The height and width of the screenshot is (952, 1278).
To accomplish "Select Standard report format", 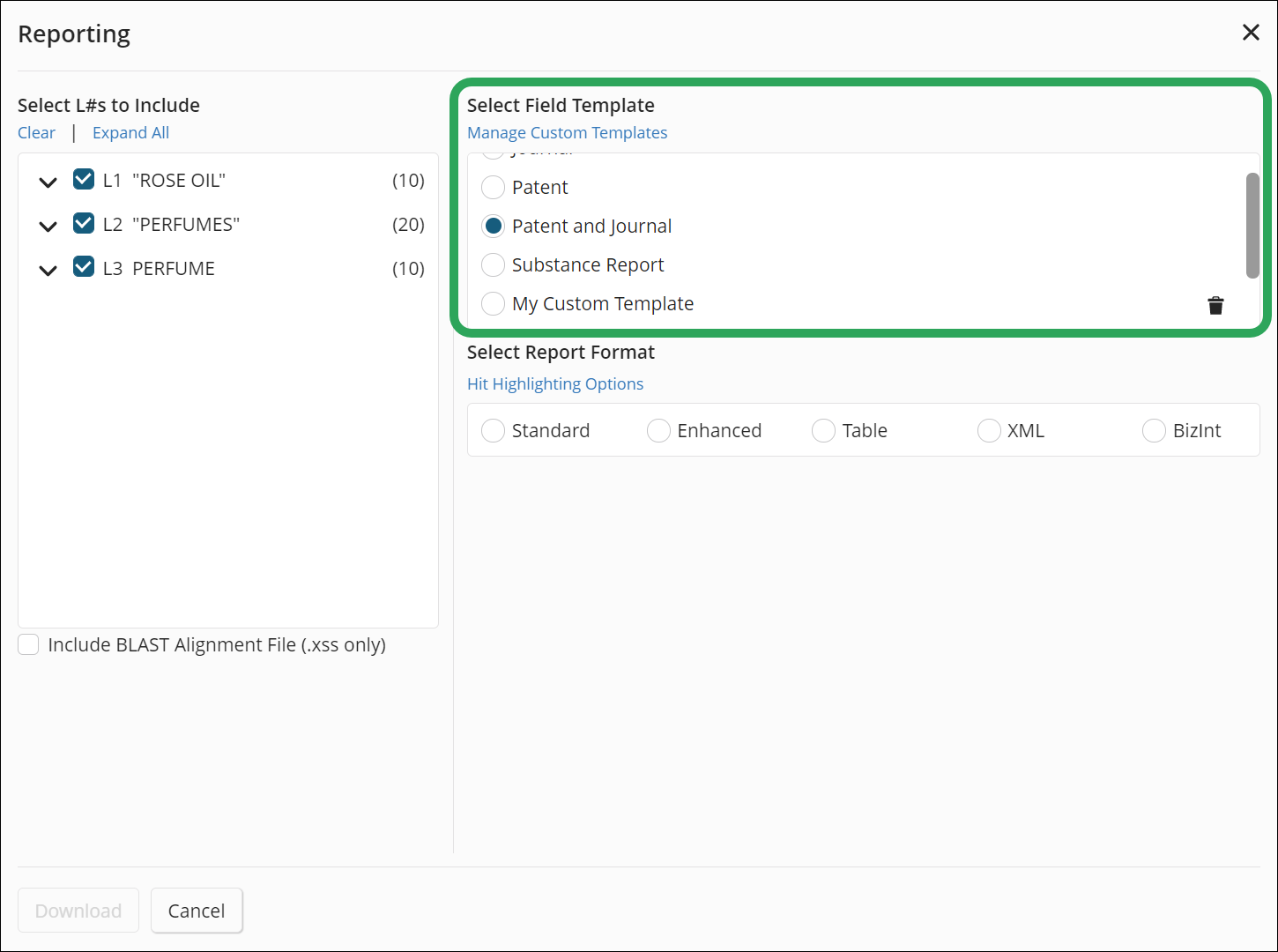I will [494, 430].
